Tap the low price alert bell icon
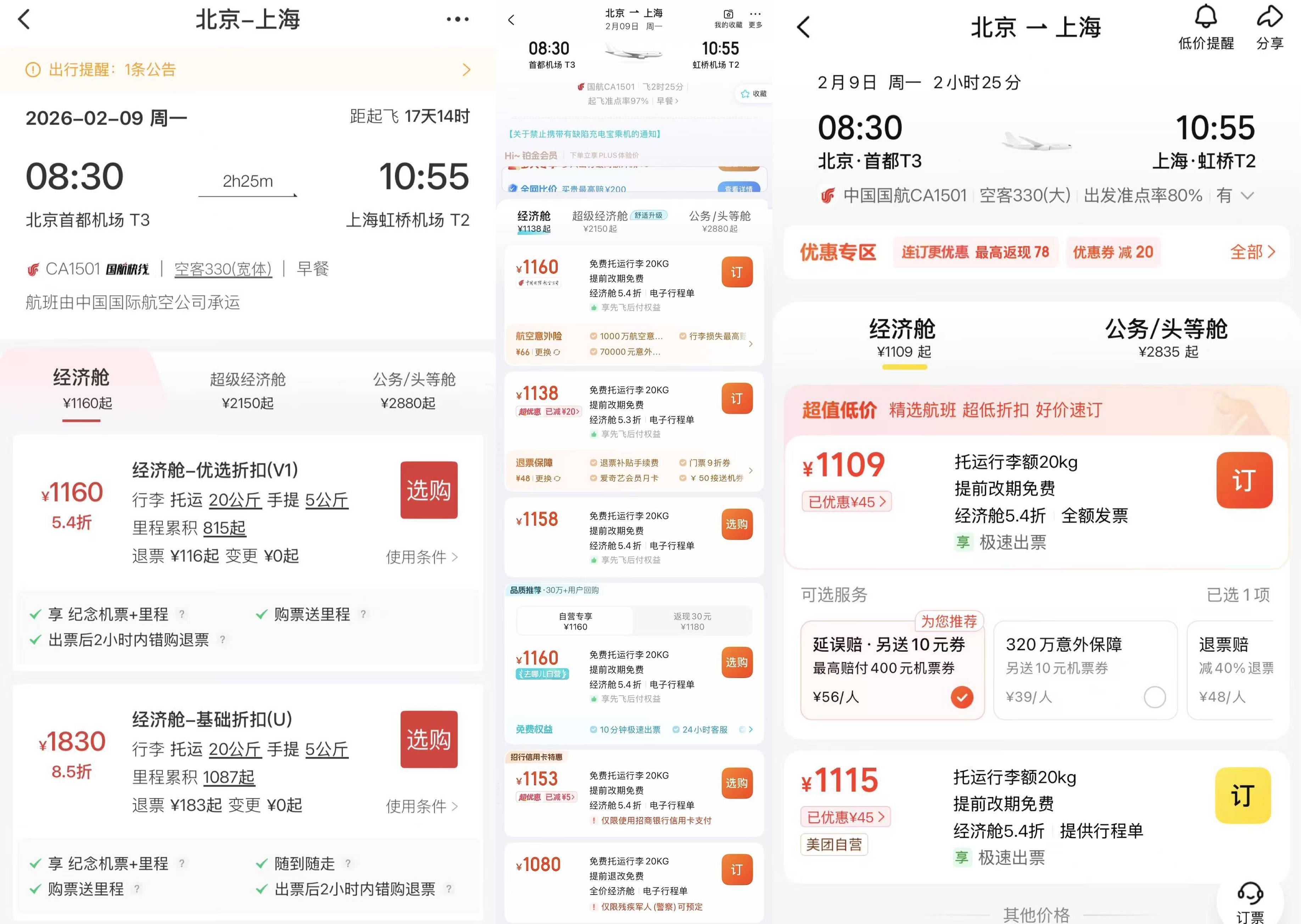The width and height of the screenshot is (1301, 924). tap(1205, 17)
